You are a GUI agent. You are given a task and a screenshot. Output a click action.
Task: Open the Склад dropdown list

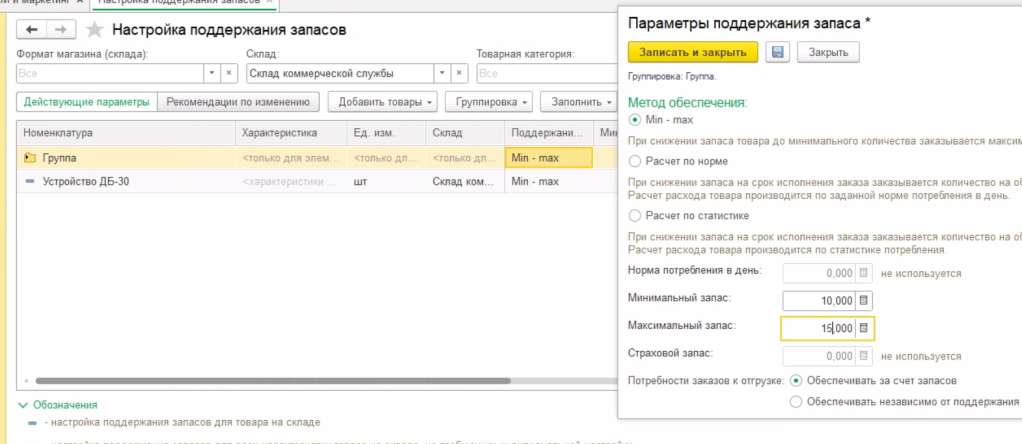click(x=439, y=73)
